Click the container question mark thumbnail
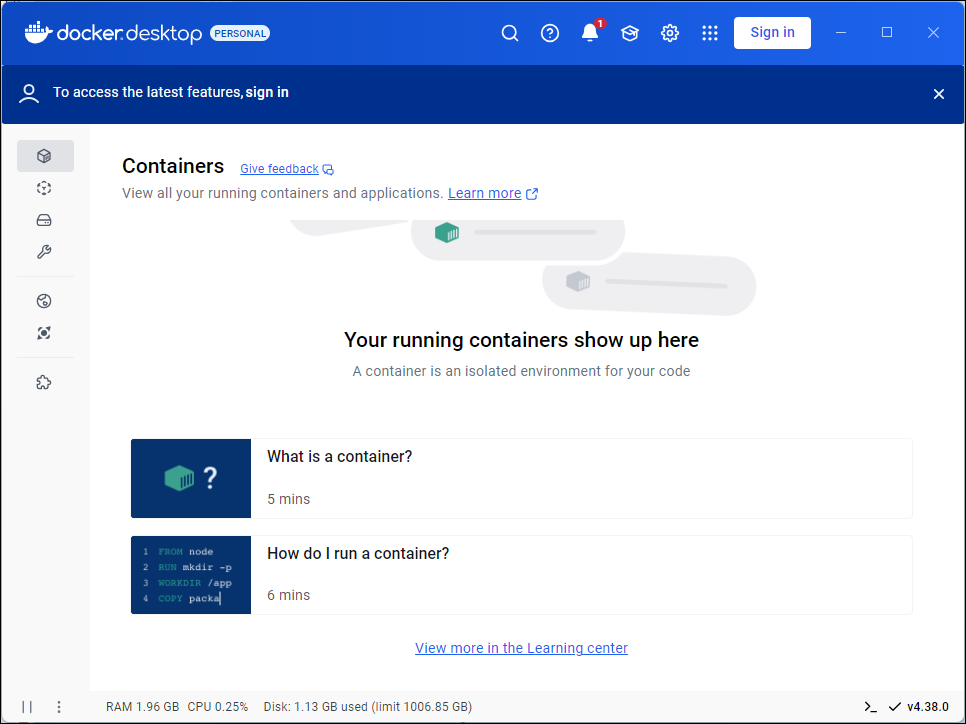 (191, 478)
